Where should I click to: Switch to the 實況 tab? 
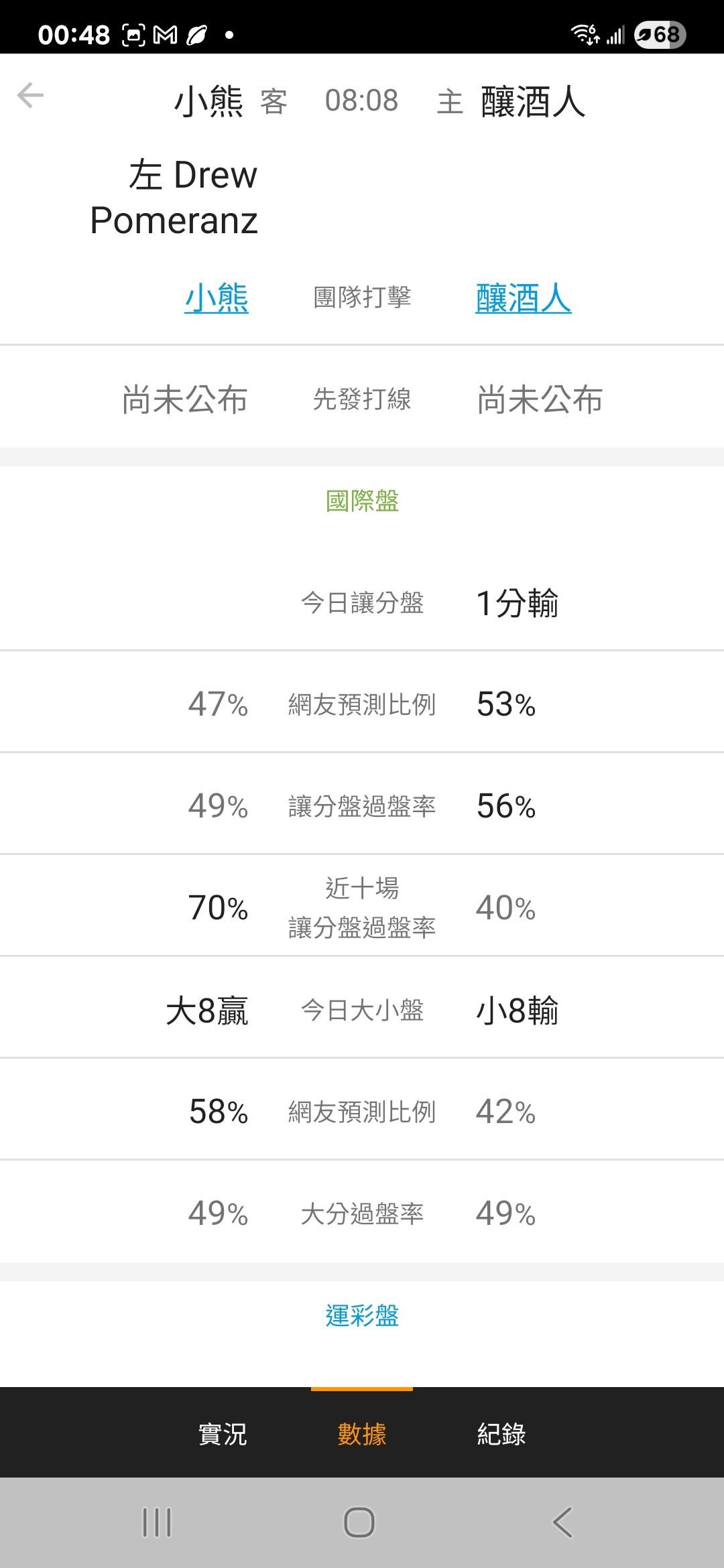click(223, 1434)
